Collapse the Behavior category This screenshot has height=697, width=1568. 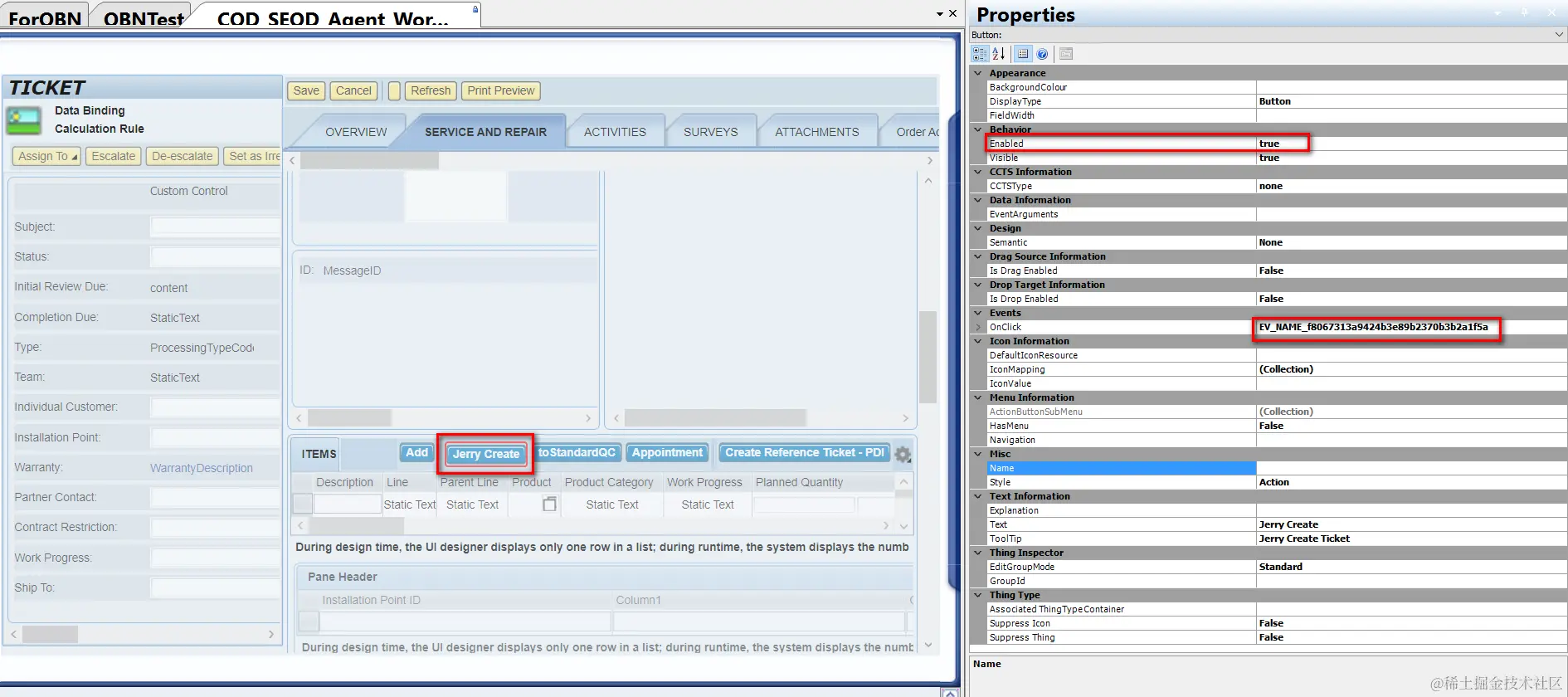click(977, 129)
